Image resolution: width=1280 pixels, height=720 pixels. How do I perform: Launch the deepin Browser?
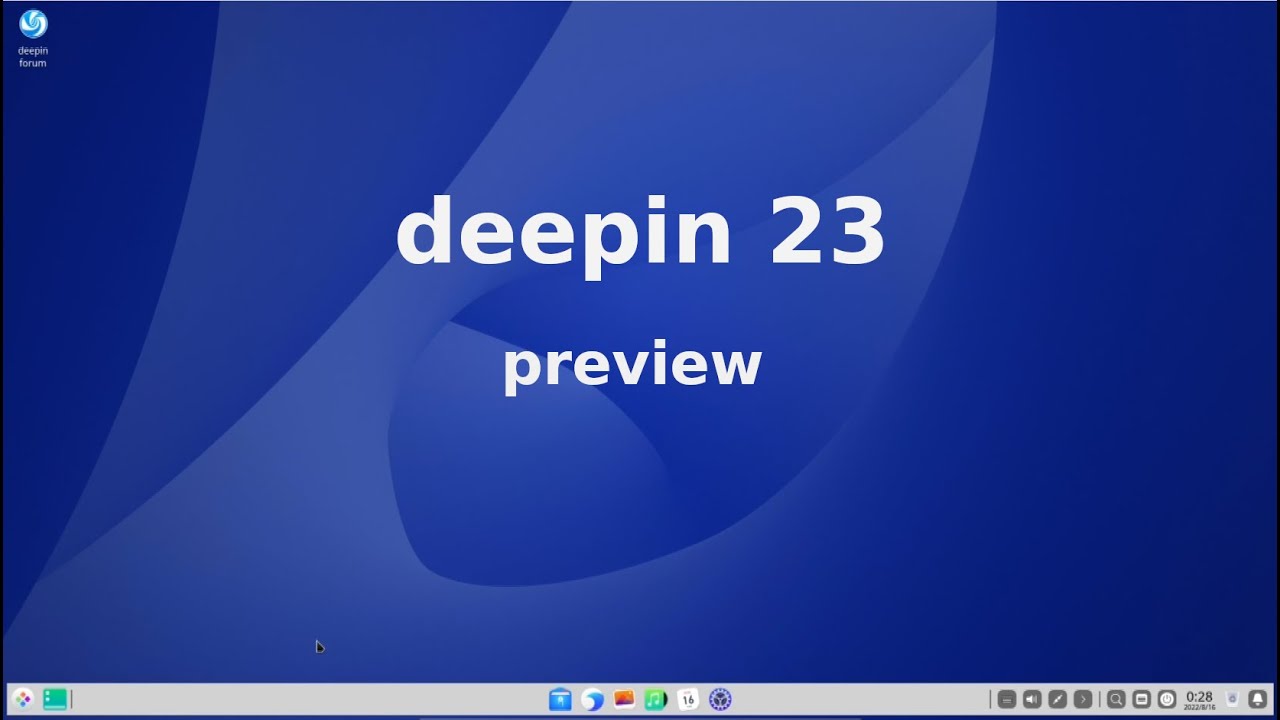[x=592, y=699]
